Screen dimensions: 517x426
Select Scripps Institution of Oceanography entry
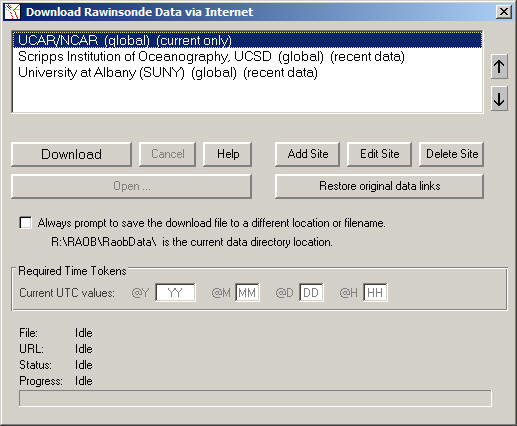247,56
